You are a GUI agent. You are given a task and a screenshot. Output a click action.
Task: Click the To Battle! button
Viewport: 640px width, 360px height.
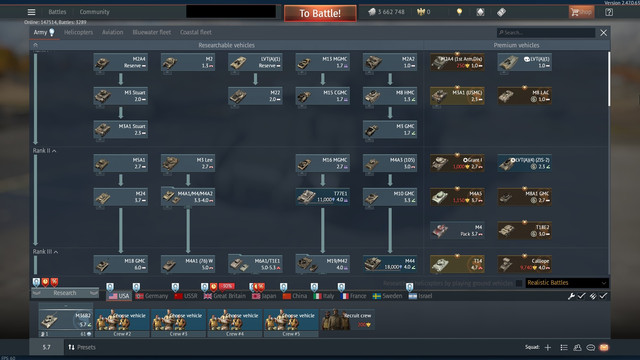[x=320, y=13]
